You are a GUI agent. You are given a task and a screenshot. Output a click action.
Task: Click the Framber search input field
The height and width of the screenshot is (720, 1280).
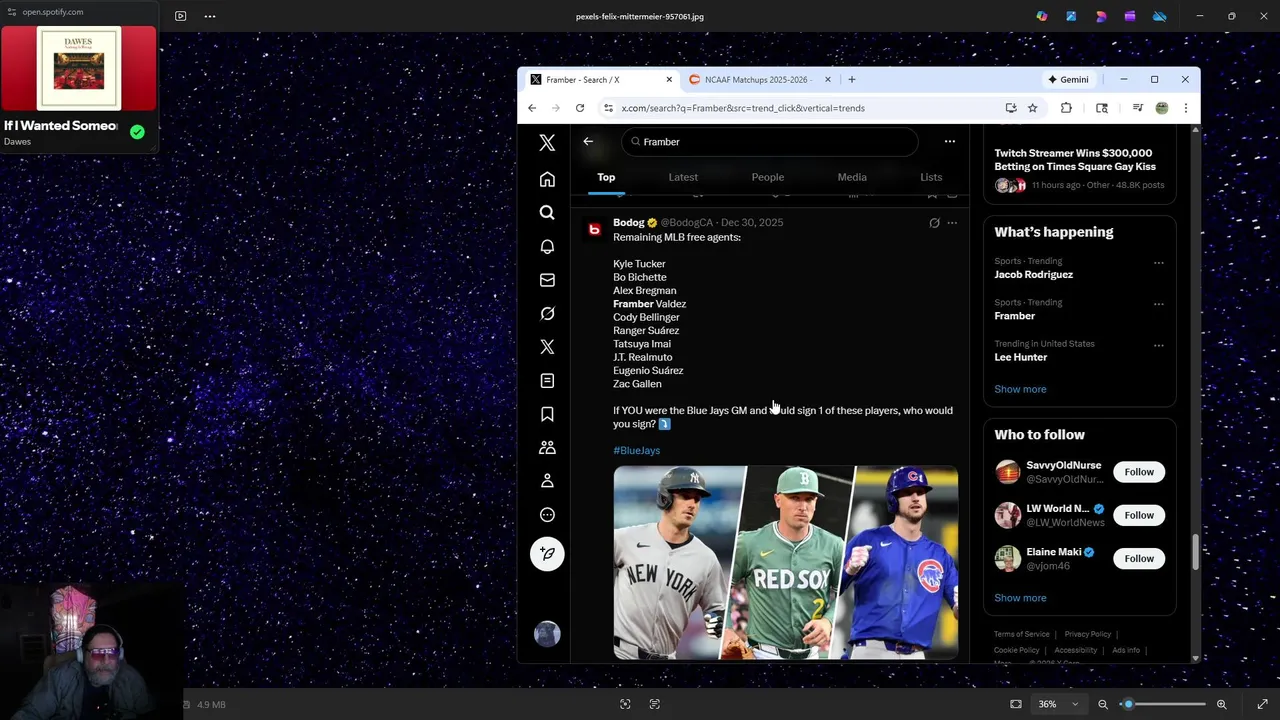(x=769, y=142)
